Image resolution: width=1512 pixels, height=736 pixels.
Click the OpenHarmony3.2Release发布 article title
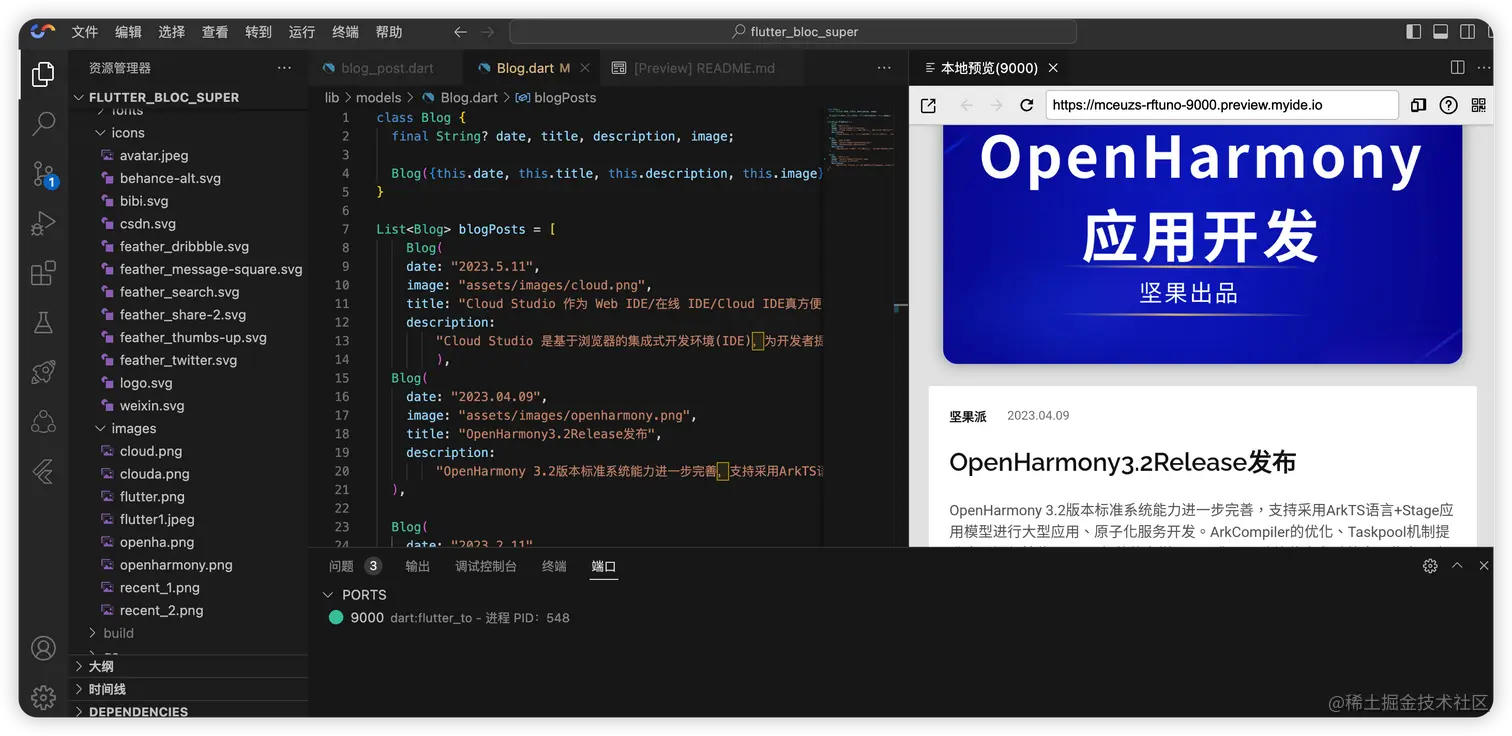click(x=1123, y=462)
